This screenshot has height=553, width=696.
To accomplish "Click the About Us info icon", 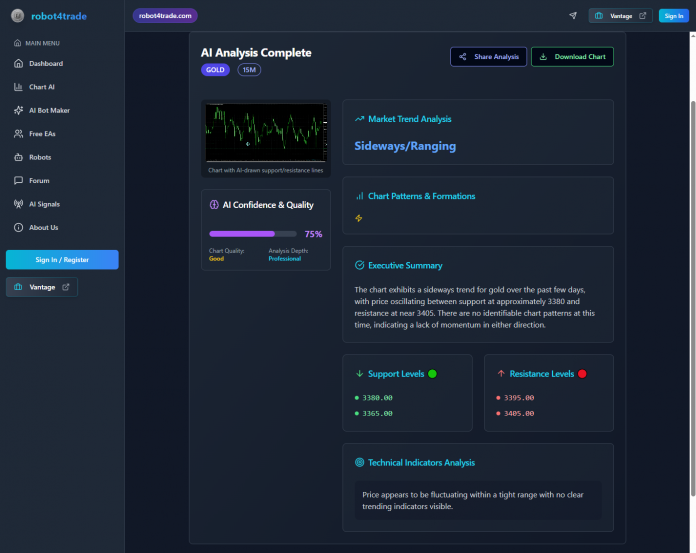I will pyautogui.click(x=19, y=227).
